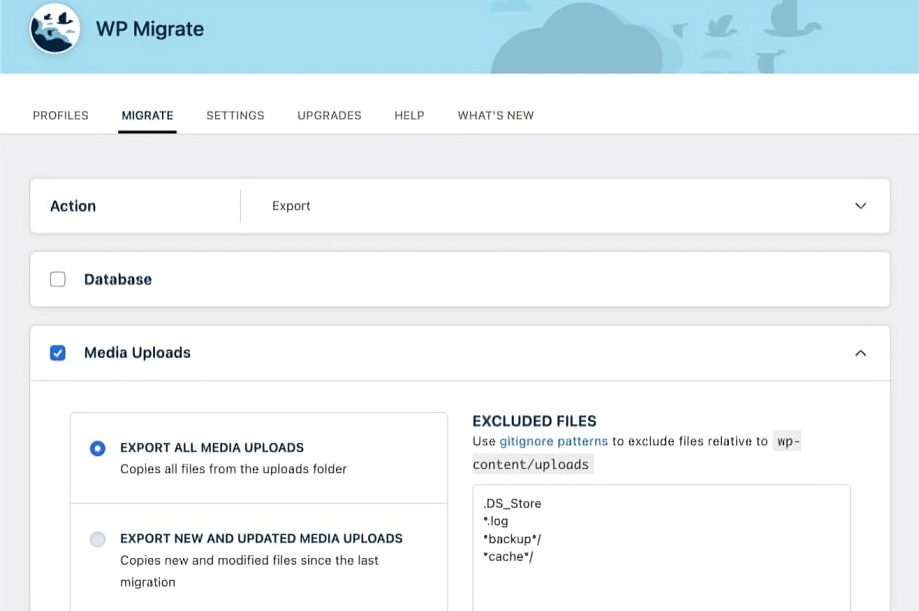Viewport: 919px width, 611px height.
Task: Click the Media Uploads panel heading
Action: (x=137, y=353)
